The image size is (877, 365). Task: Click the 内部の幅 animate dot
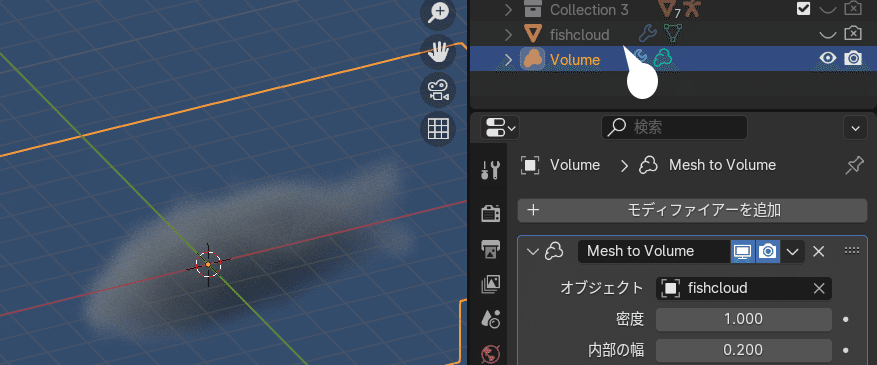coord(846,350)
